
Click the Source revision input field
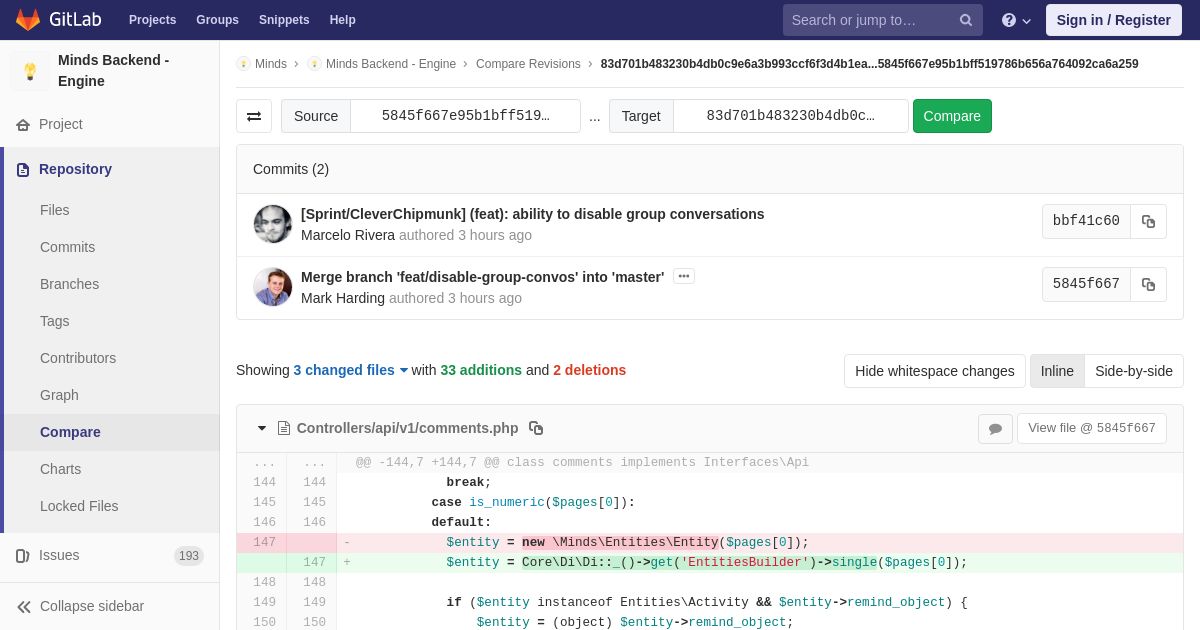465,116
